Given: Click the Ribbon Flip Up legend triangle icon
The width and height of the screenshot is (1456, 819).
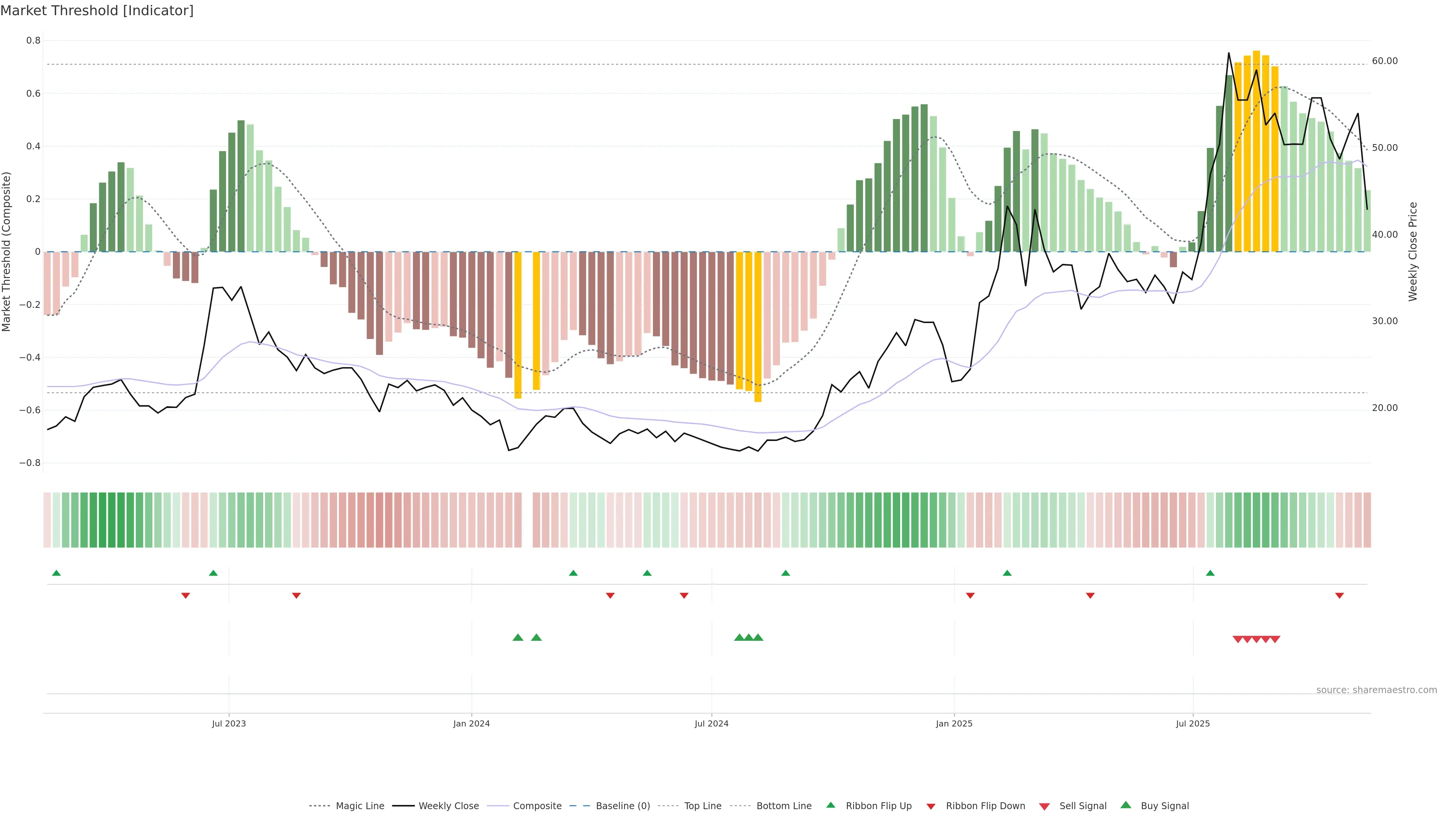Looking at the screenshot, I should (x=830, y=805).
